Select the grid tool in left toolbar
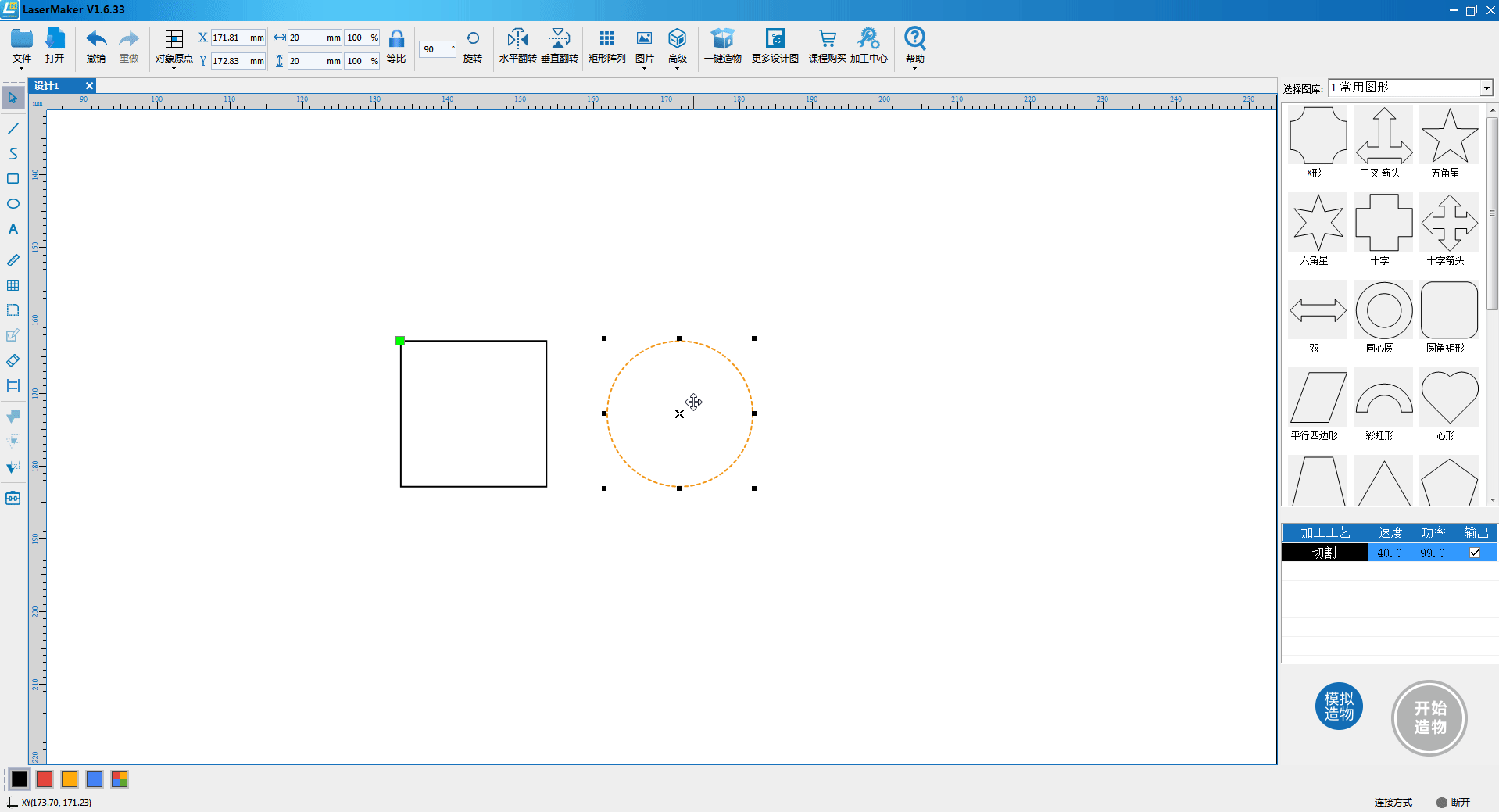Screen dimensions: 1499x812 click(x=13, y=285)
